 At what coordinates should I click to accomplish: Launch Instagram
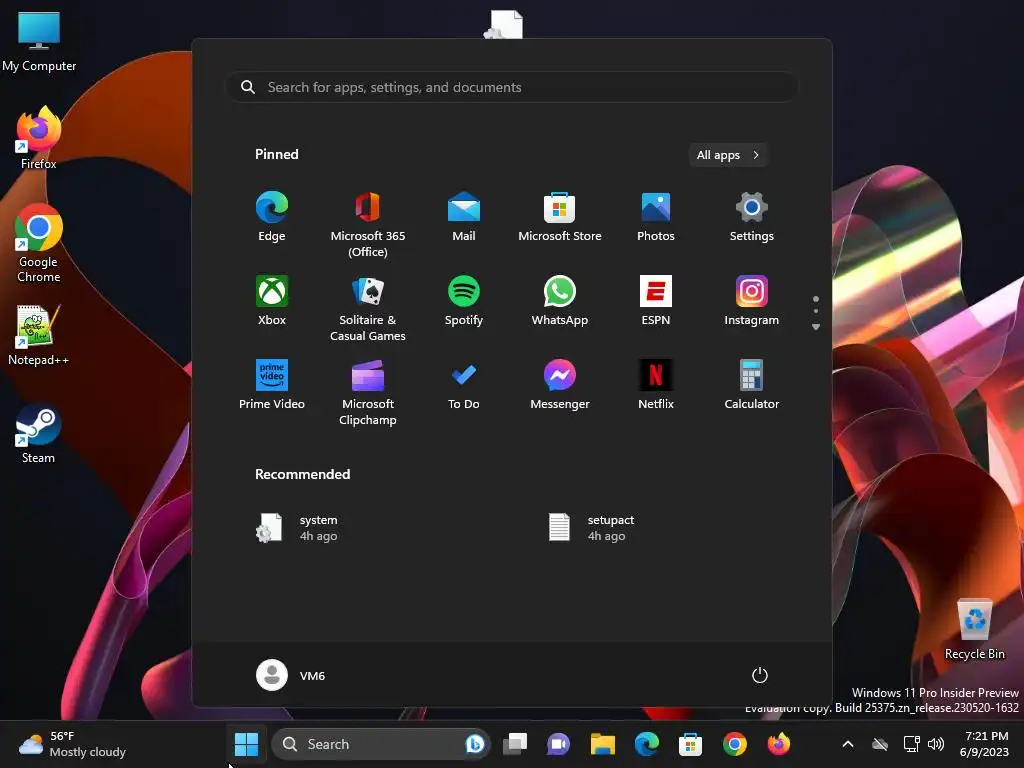pos(752,302)
